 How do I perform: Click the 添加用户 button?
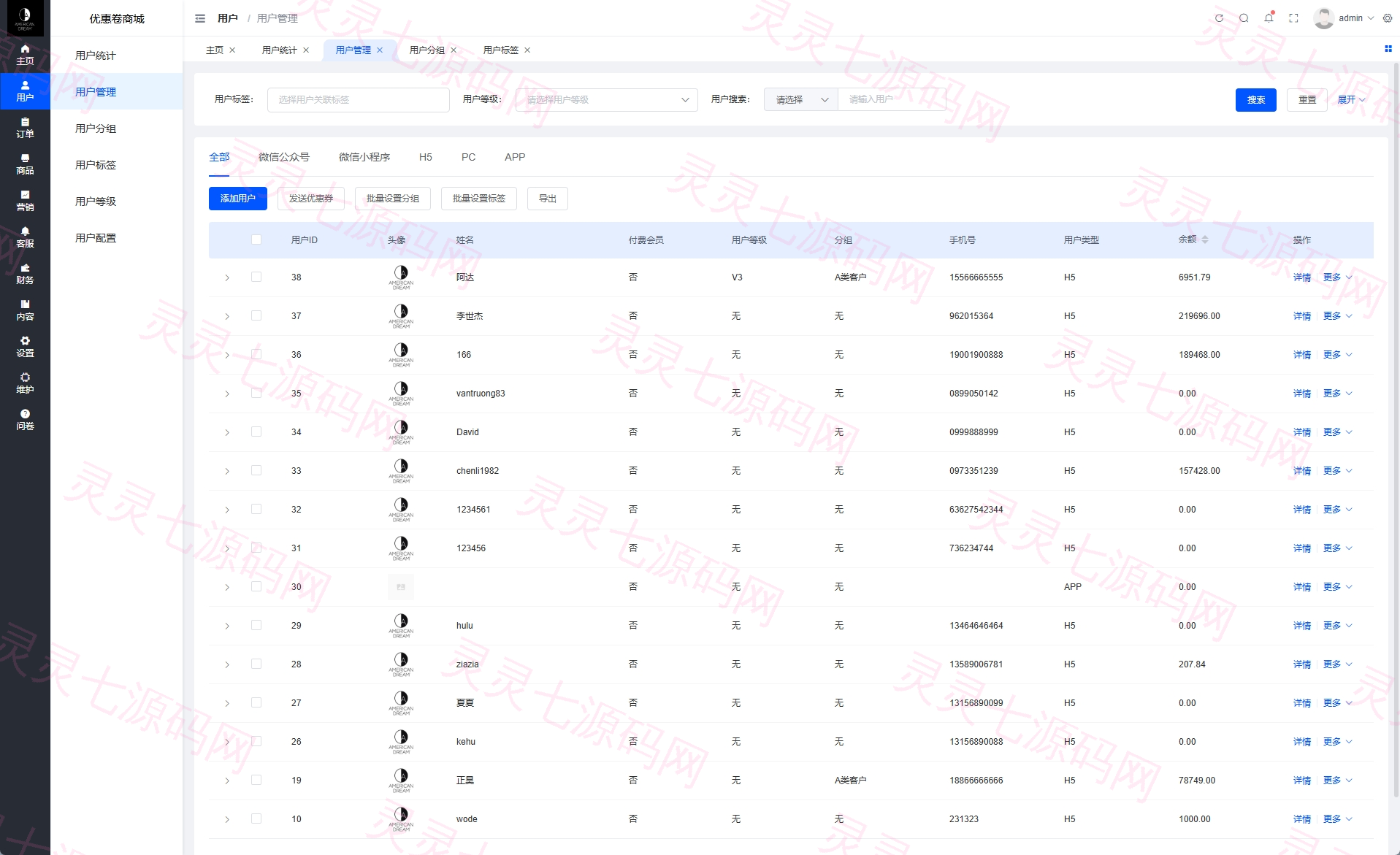[x=238, y=199]
